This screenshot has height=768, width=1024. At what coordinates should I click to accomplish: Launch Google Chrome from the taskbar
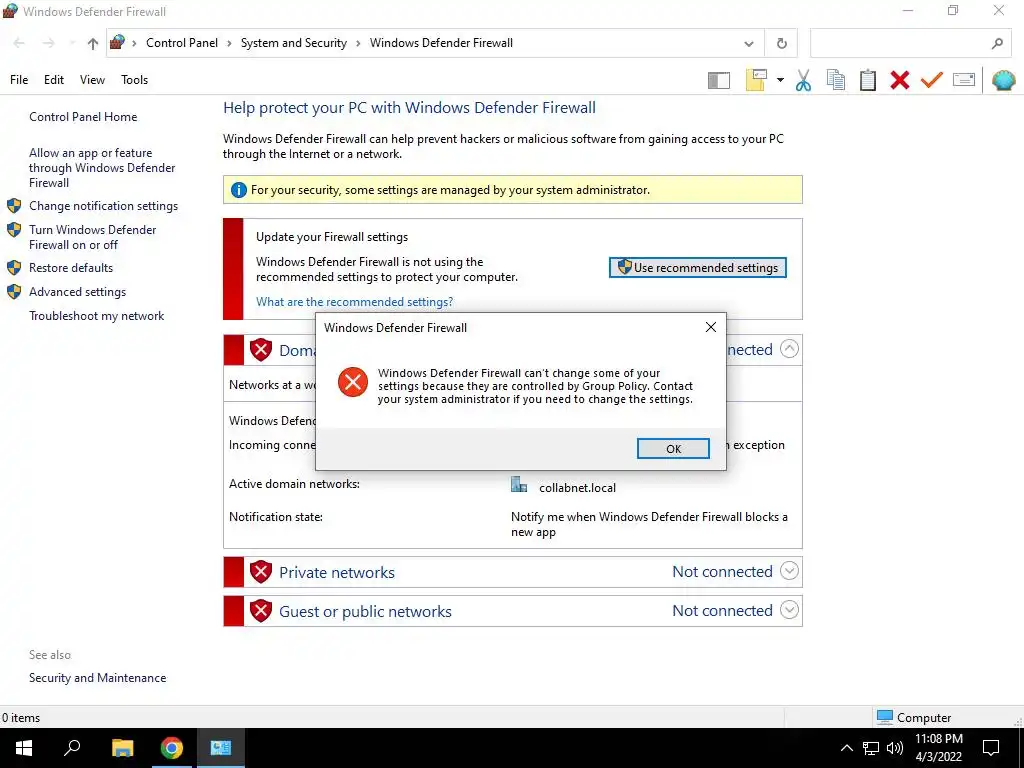click(172, 748)
